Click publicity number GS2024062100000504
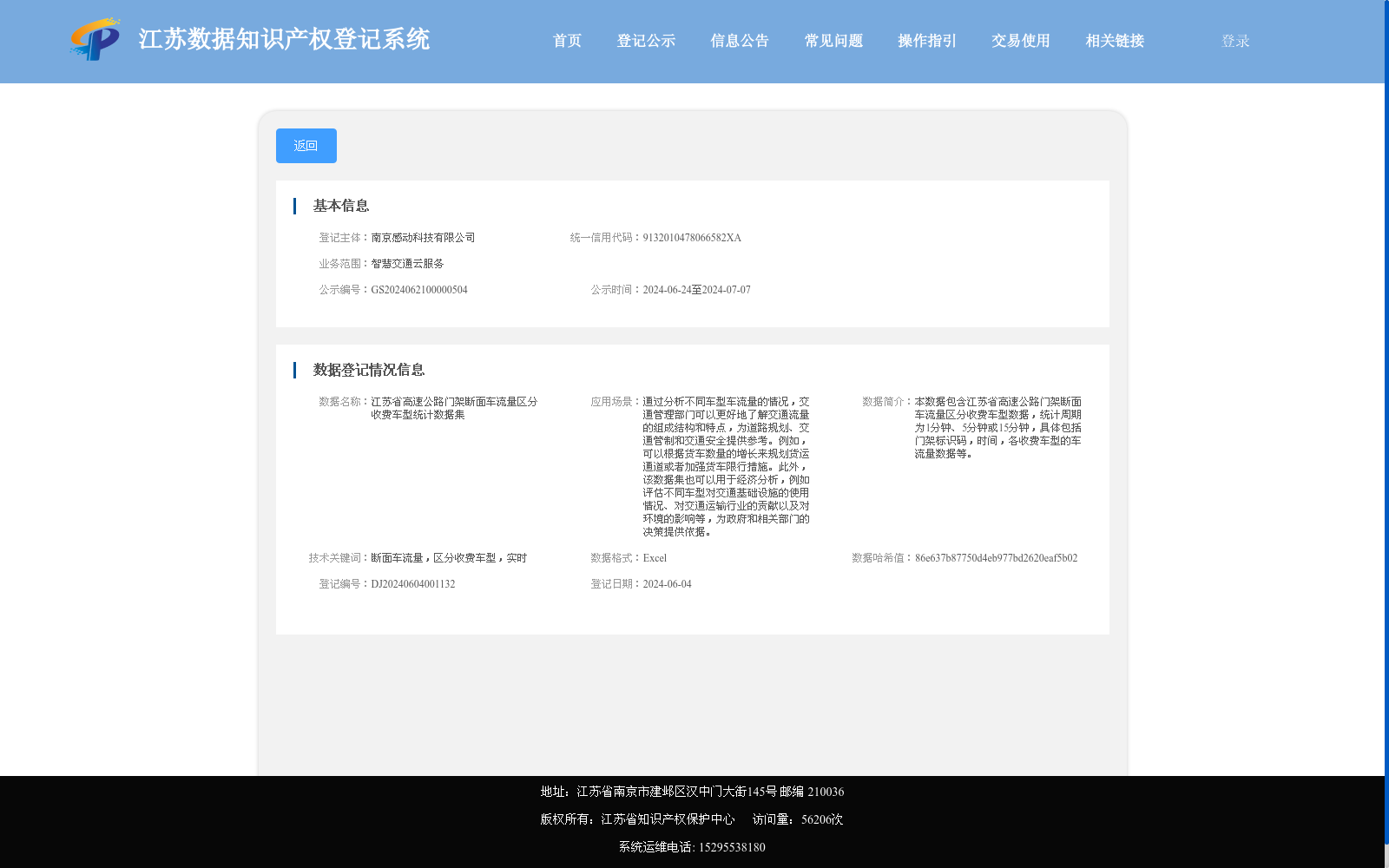Image resolution: width=1389 pixels, height=868 pixels. [x=419, y=290]
